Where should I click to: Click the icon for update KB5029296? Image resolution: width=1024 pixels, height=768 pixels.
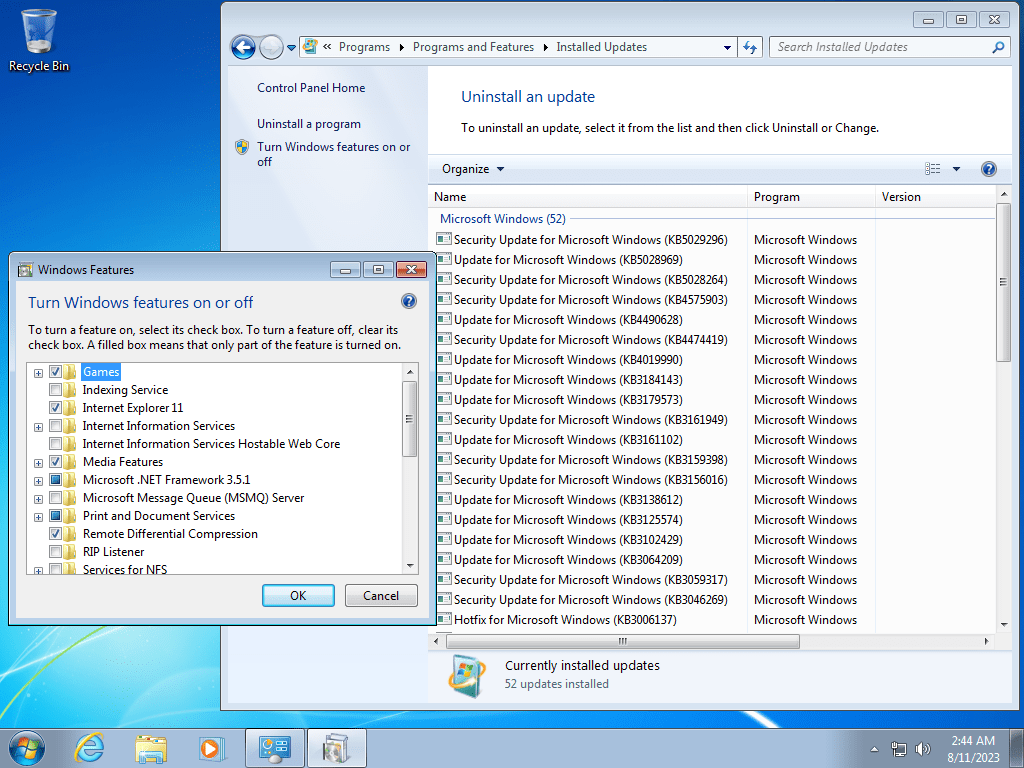pos(444,240)
